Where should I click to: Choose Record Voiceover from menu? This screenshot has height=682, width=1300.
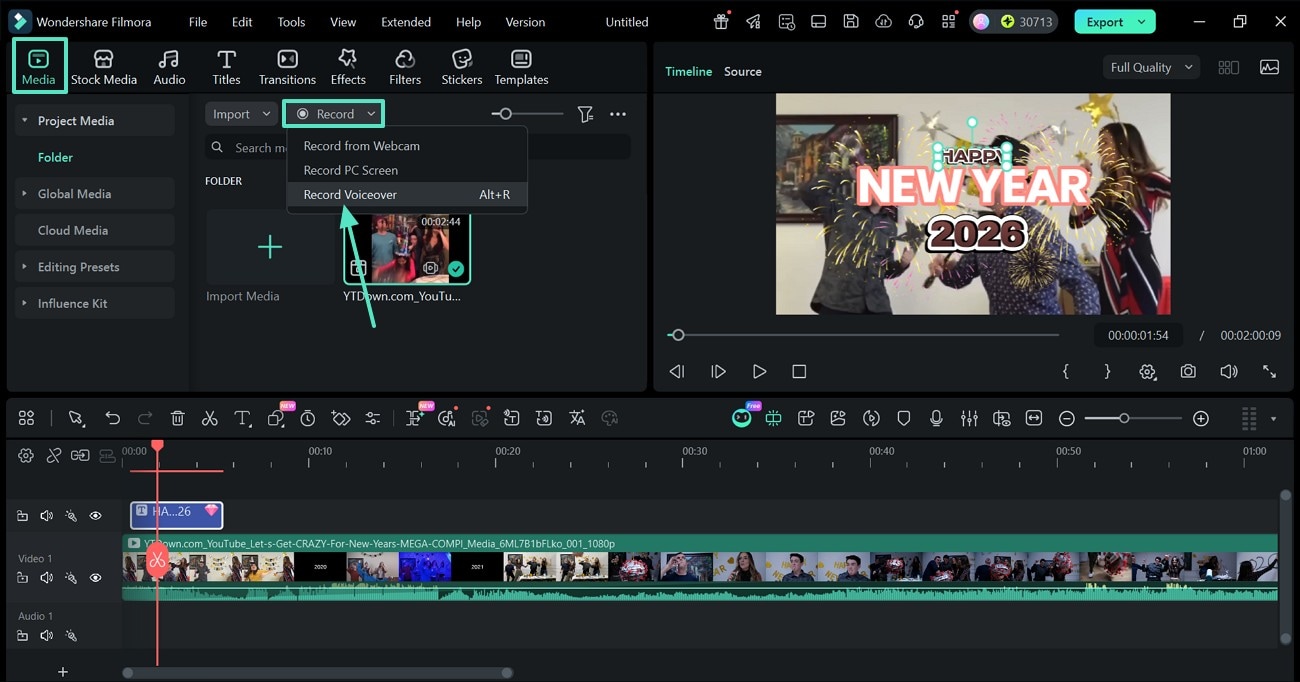[x=407, y=194]
